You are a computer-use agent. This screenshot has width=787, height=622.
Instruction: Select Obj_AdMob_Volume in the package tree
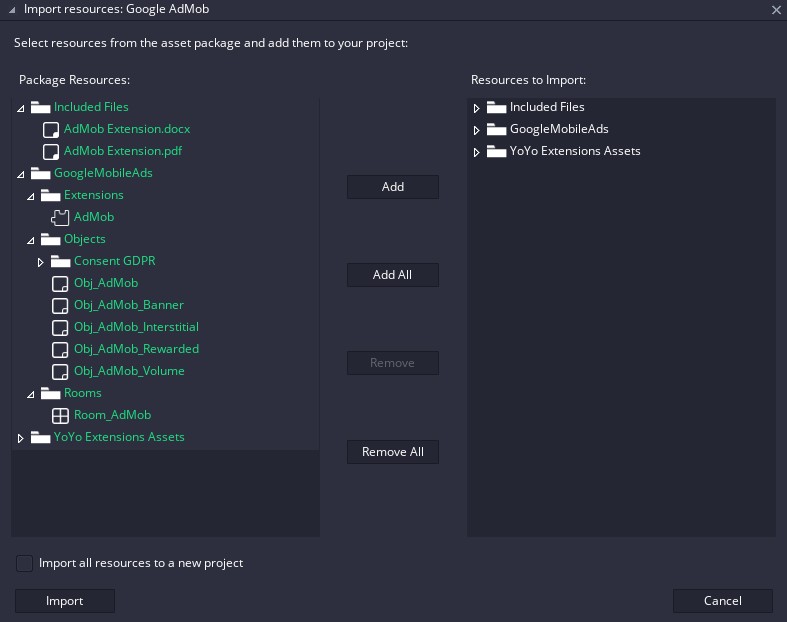tap(129, 371)
